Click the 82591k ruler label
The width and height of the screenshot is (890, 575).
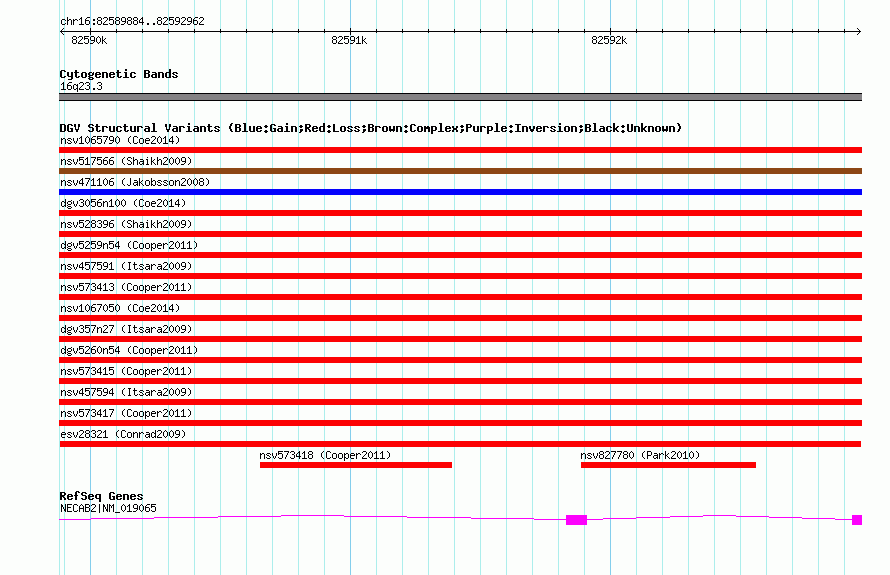click(x=349, y=40)
